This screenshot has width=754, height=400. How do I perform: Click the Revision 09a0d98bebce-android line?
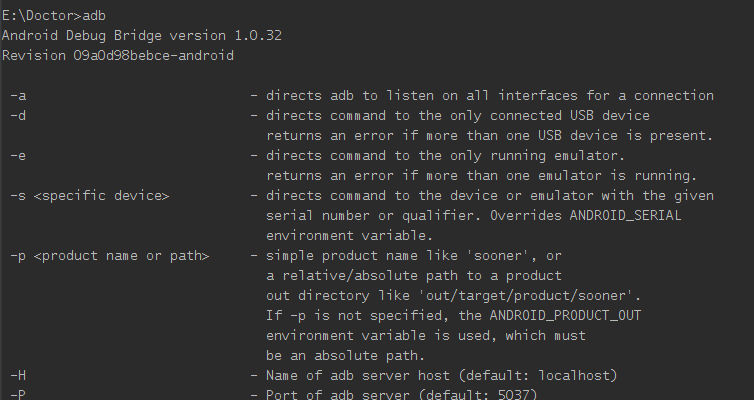coord(118,55)
